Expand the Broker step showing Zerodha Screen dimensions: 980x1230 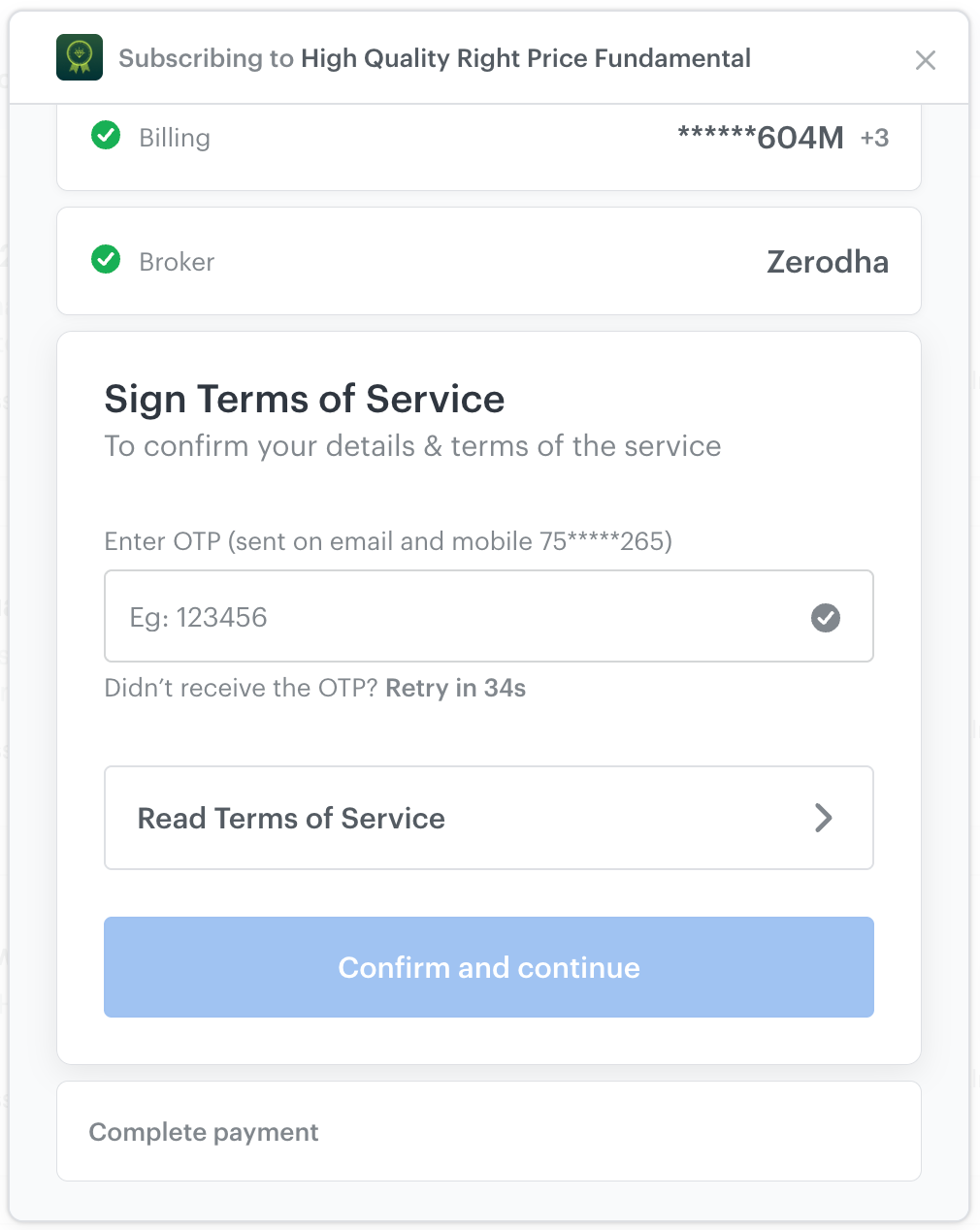pos(489,261)
